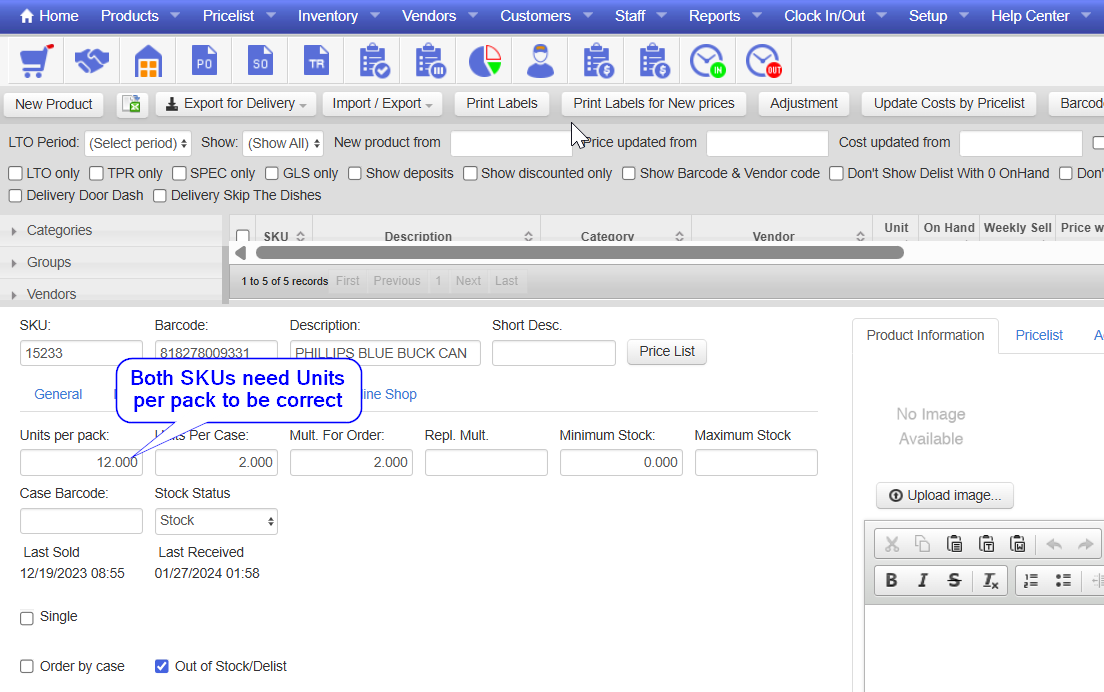Screen dimensions: 1104x692
Task: Check Show Barcode & Vendor code
Action: tap(629, 173)
